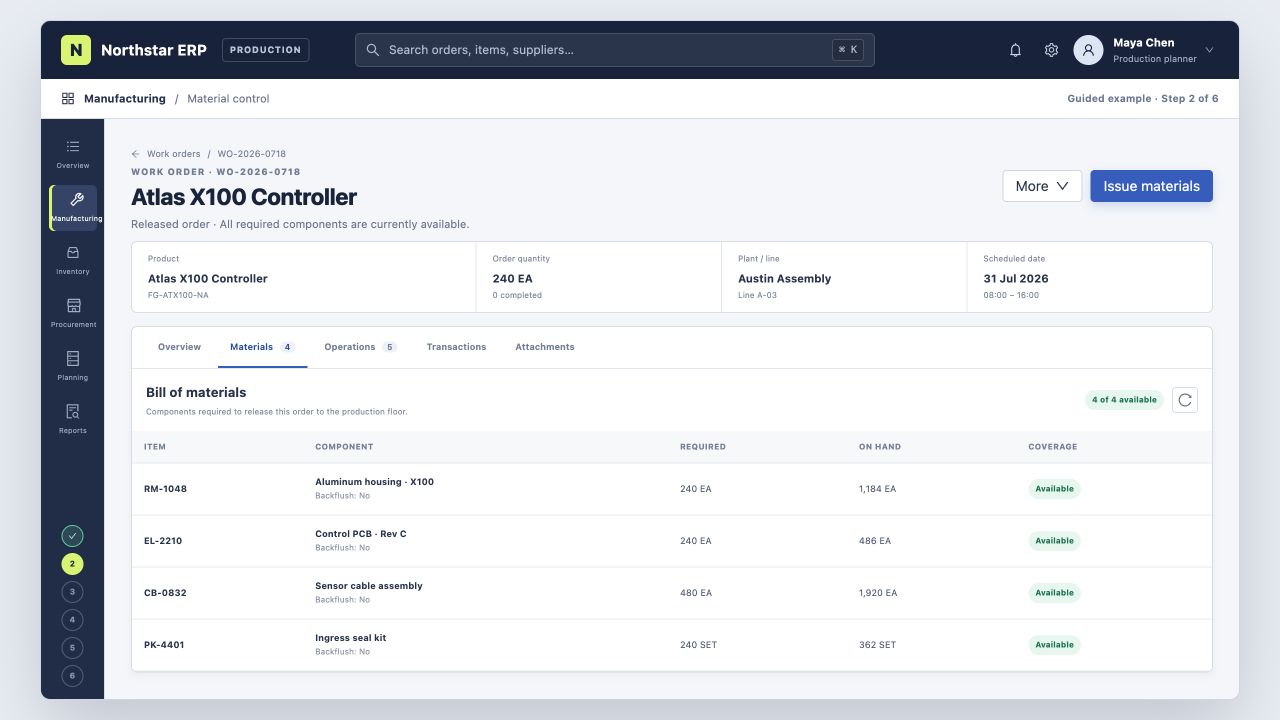
Task: Click the back arrow to Work orders
Action: click(x=135, y=154)
